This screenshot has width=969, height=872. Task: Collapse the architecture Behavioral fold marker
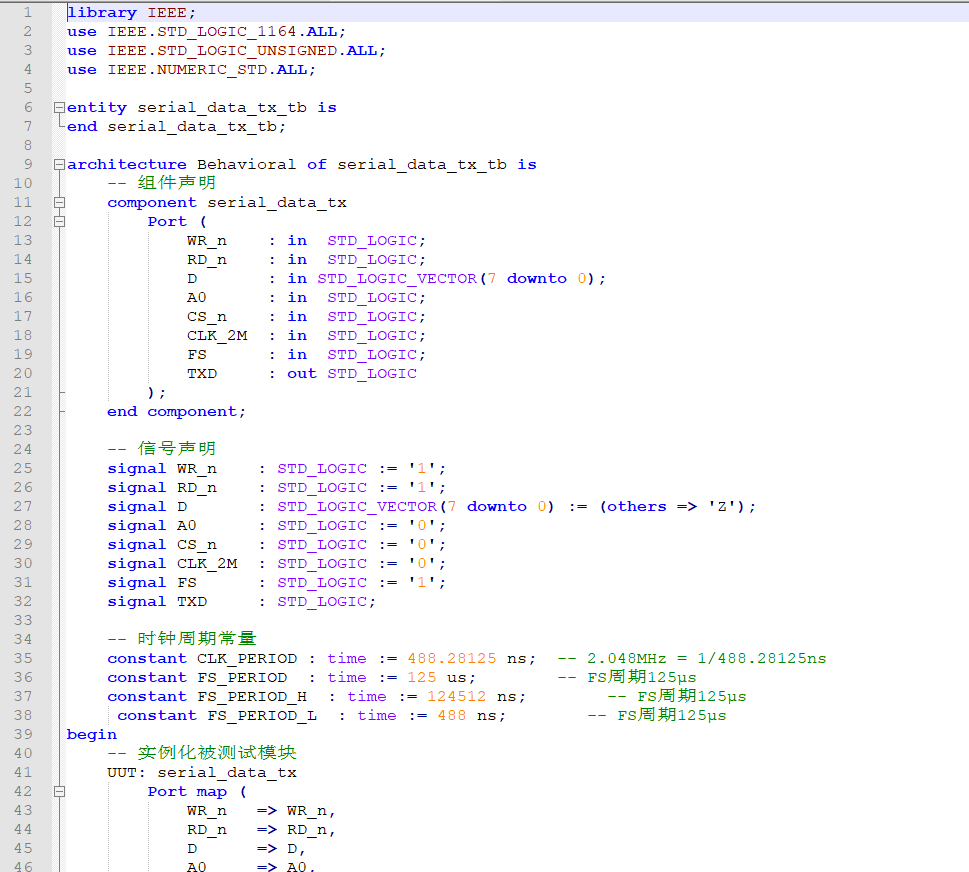[60, 165]
